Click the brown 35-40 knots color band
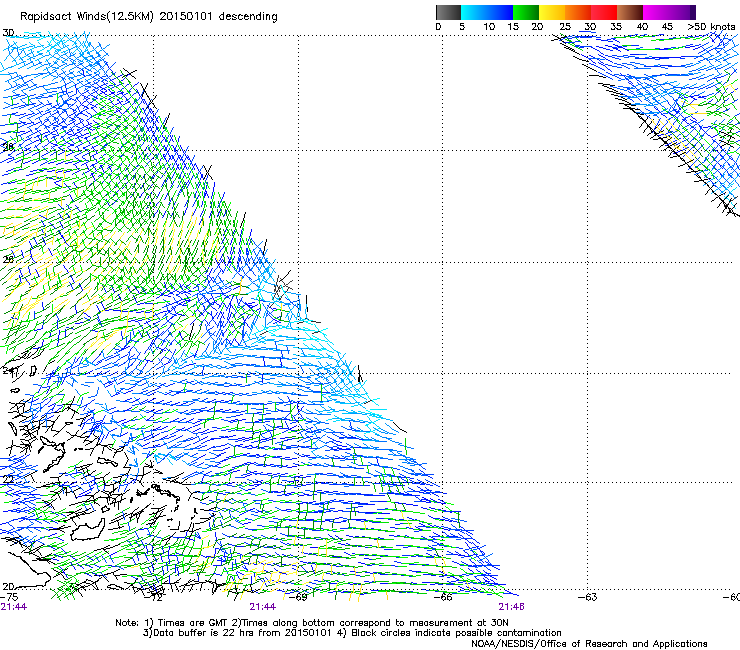740x650 pixels. pyautogui.click(x=630, y=12)
